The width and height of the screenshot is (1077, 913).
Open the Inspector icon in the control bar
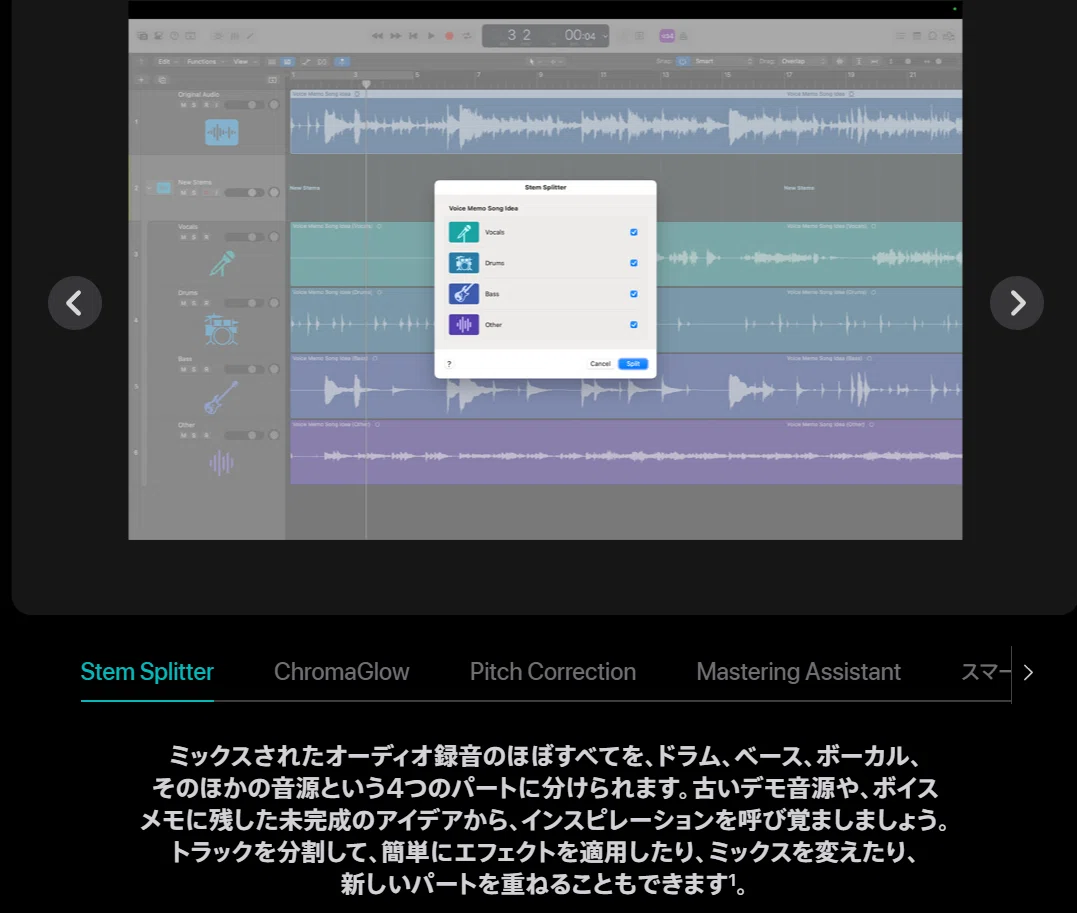point(158,36)
